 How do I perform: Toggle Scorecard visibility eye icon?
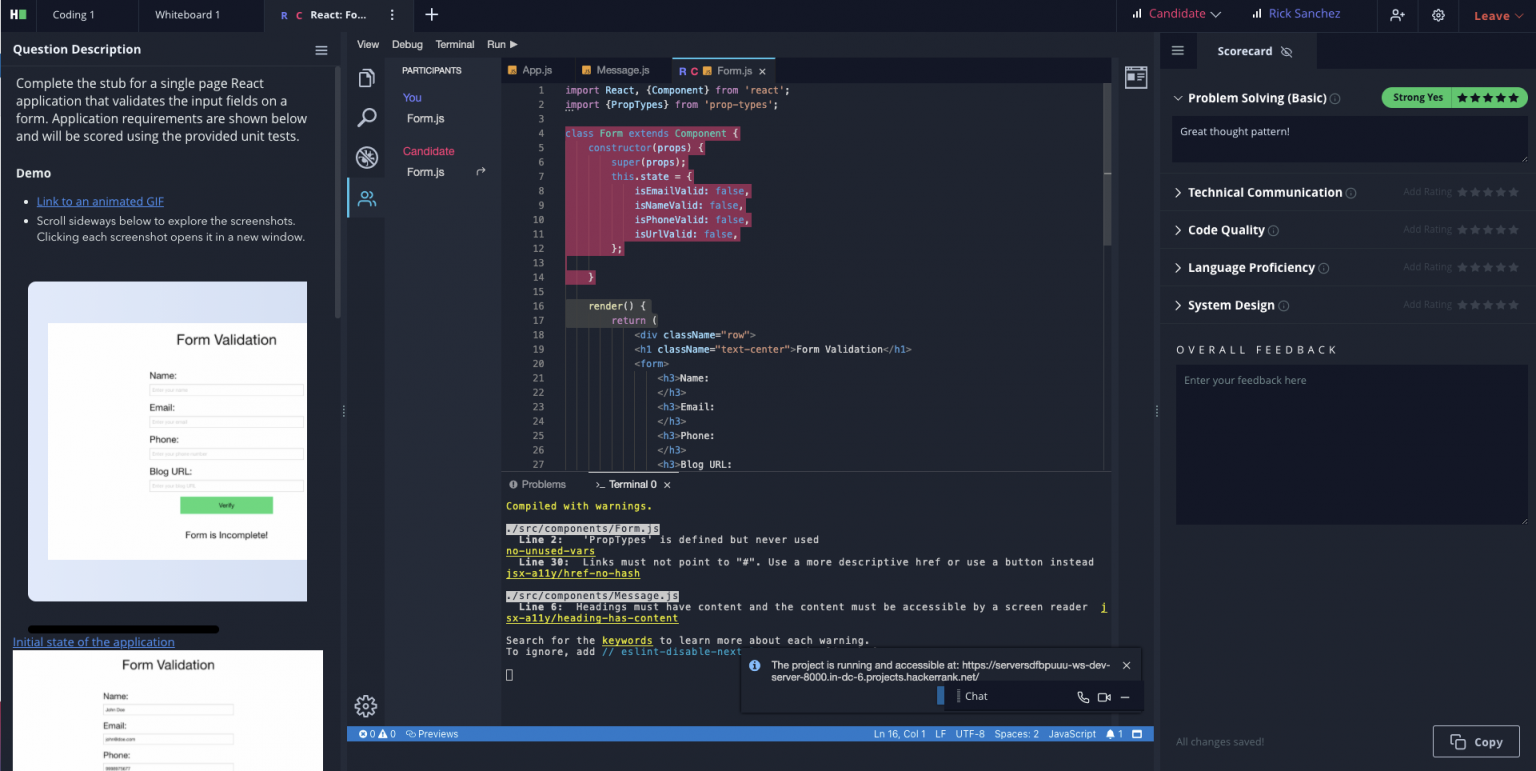pyautogui.click(x=1286, y=51)
